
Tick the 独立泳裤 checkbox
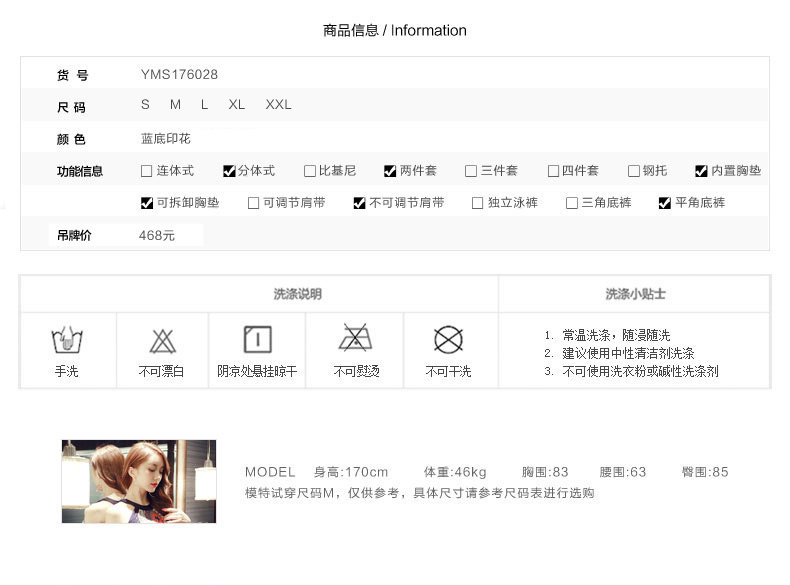477,203
